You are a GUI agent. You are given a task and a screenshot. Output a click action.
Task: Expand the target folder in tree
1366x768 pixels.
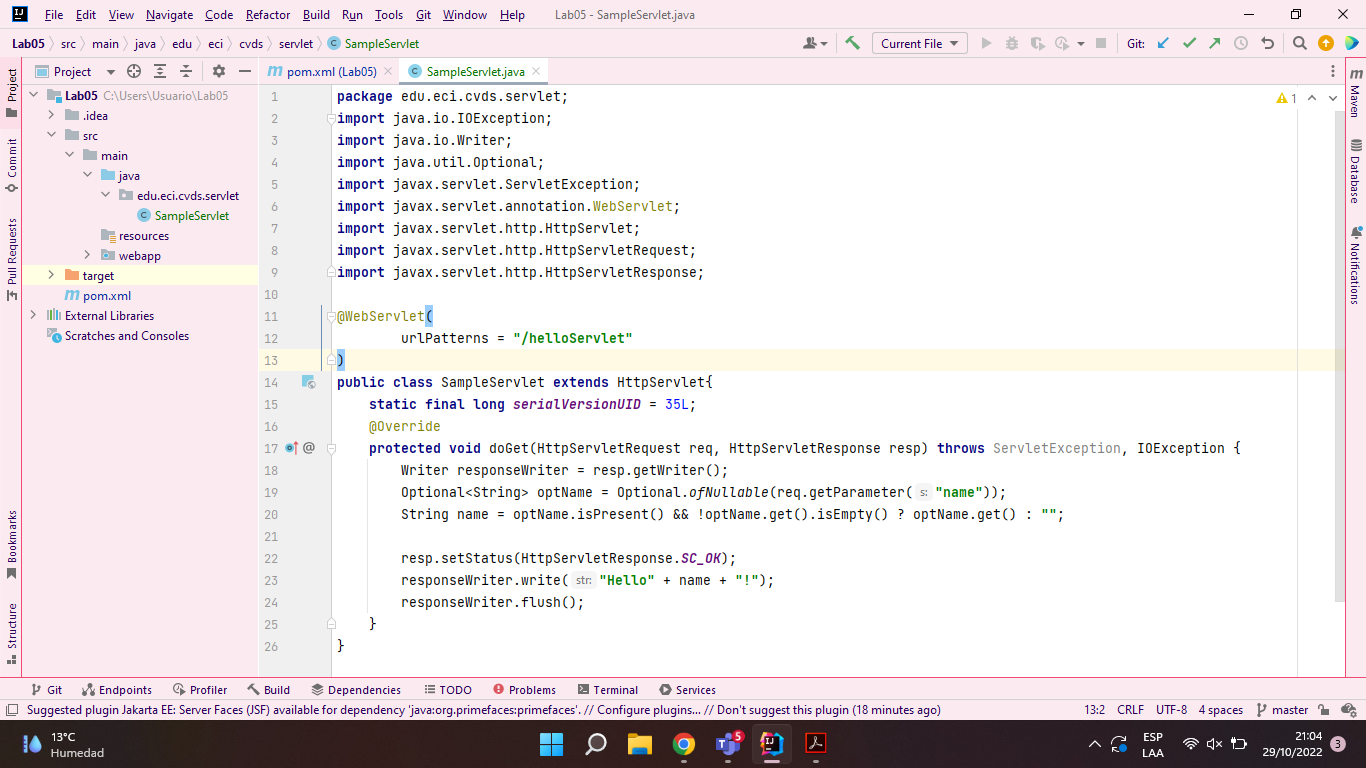click(51, 275)
